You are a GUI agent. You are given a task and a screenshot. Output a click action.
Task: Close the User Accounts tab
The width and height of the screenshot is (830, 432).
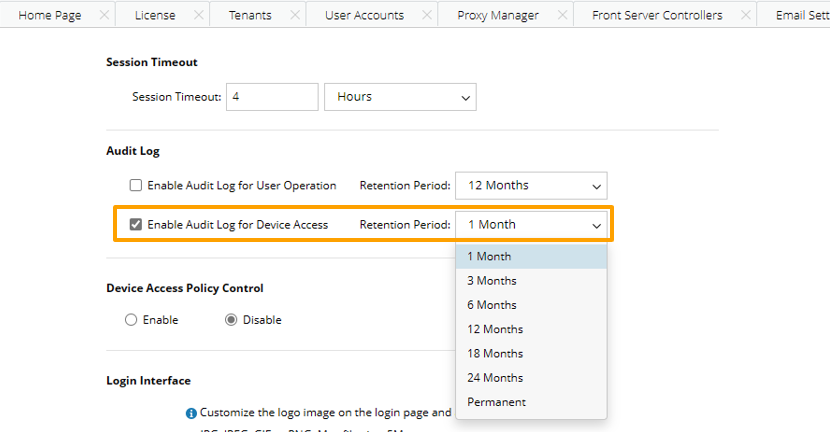pos(427,15)
